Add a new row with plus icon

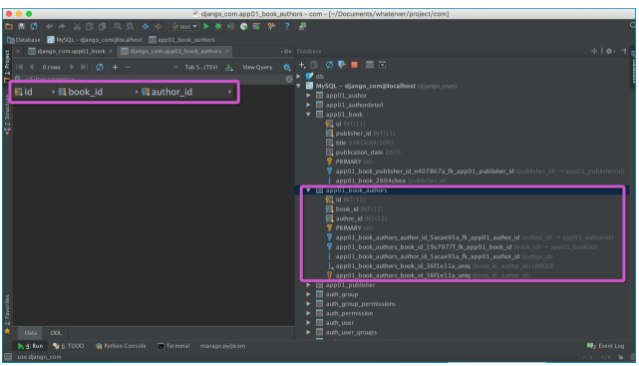click(x=115, y=67)
